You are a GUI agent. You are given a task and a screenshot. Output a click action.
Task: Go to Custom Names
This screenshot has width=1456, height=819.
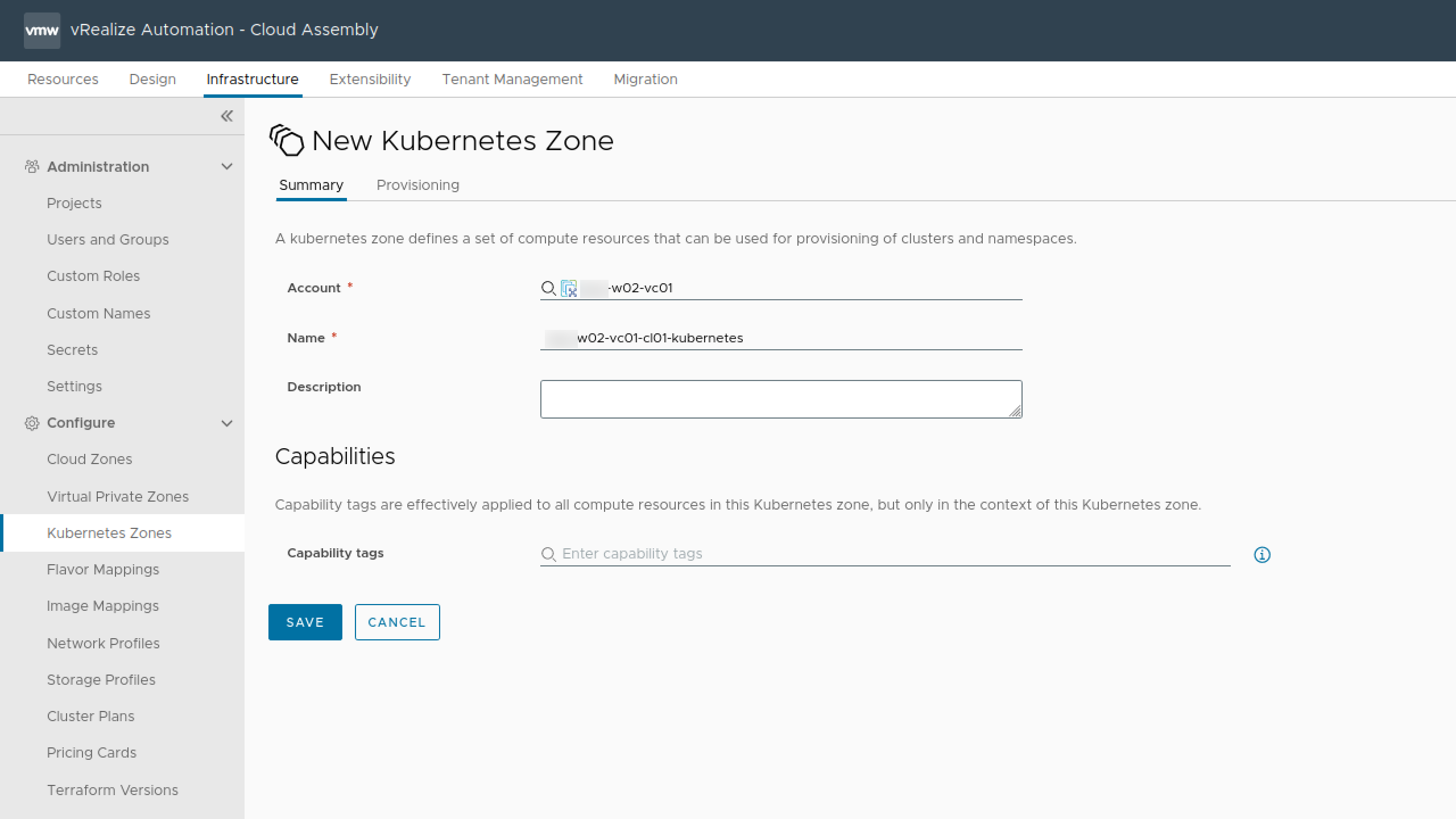tap(98, 313)
